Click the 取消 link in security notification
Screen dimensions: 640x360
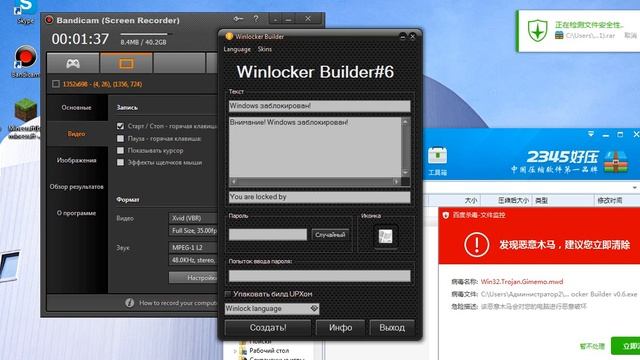[630, 36]
